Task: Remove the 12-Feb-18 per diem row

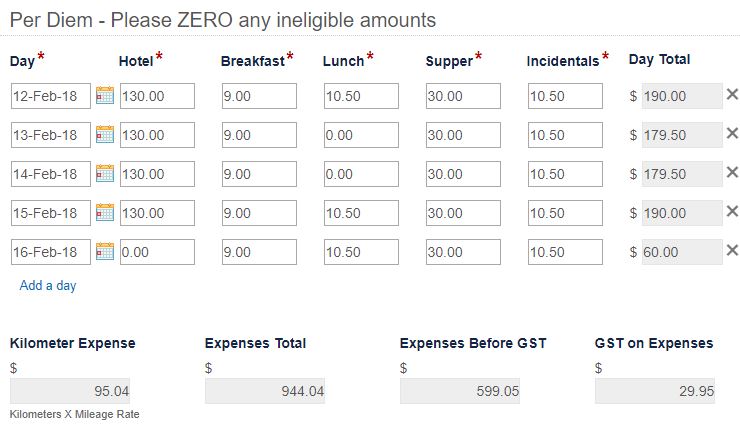Action: coord(732,94)
